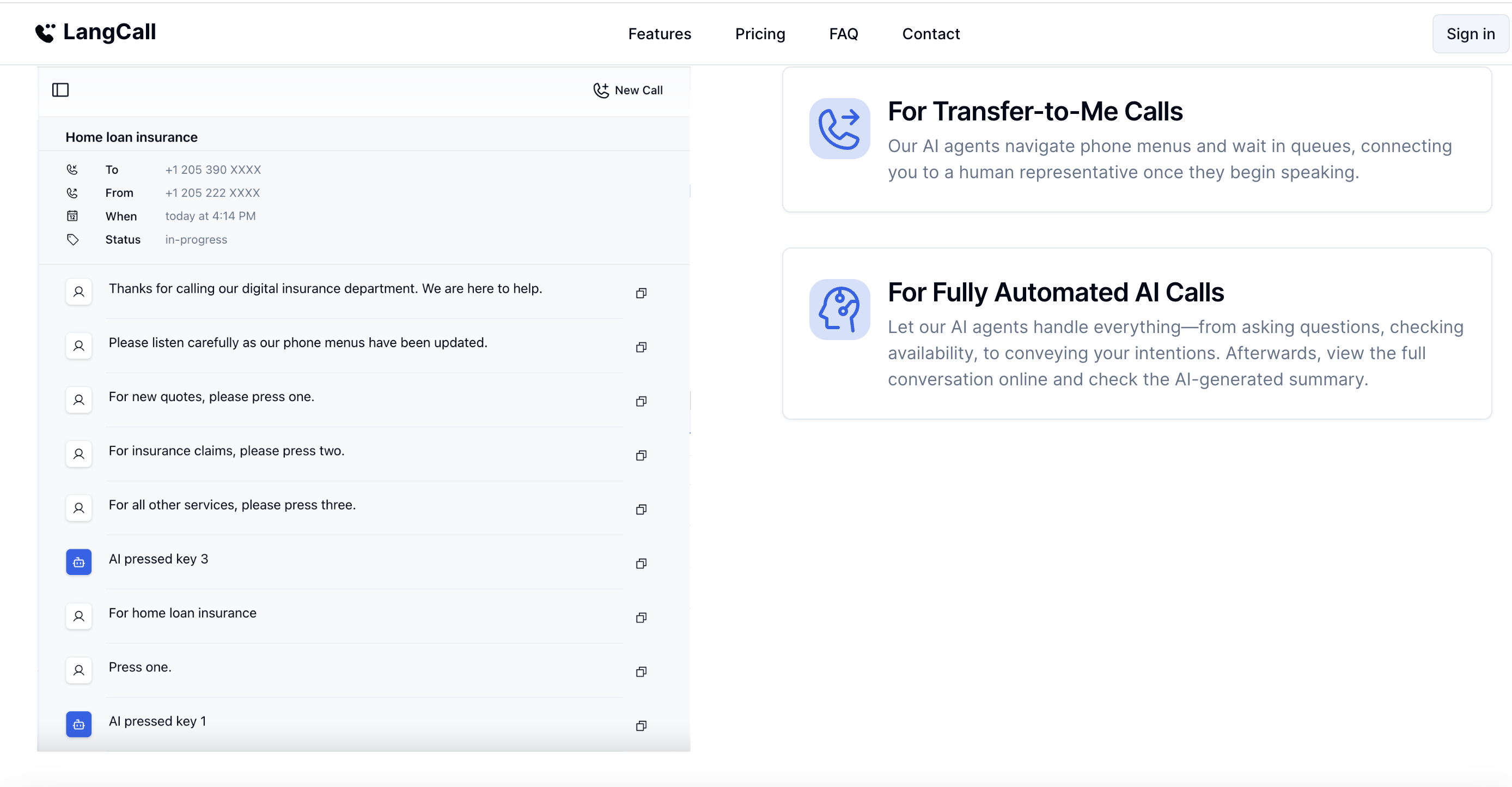Image resolution: width=1512 pixels, height=787 pixels.
Task: Copy the 'Please listen carefully' transcript line
Action: coord(641,347)
